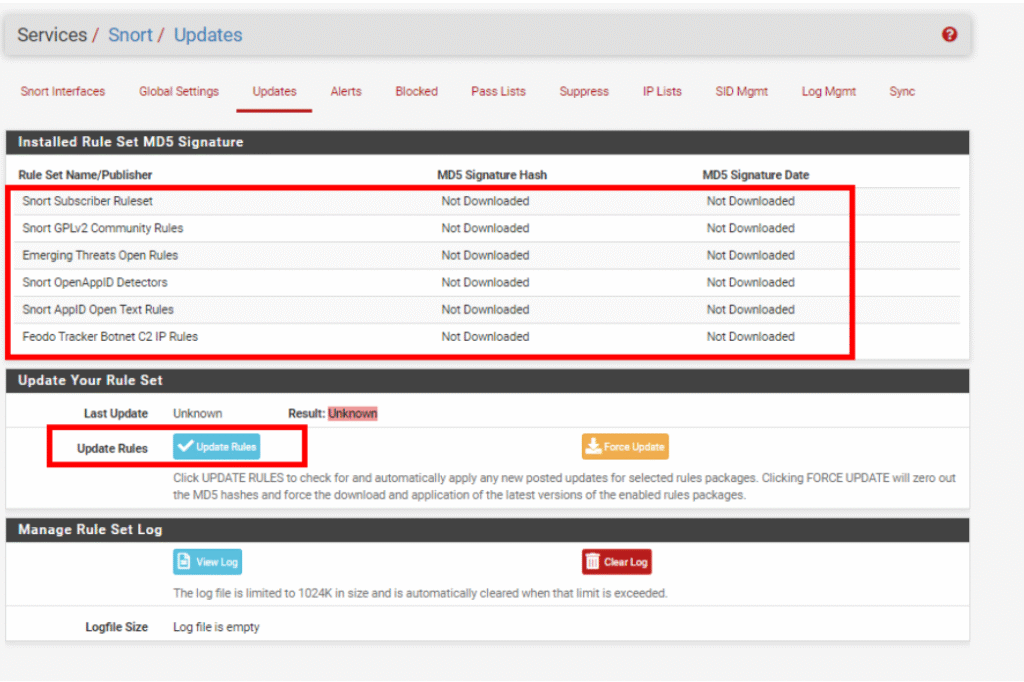Open the SID Mgmt tab
Viewport: 1024px width, 682px height.
(x=741, y=91)
